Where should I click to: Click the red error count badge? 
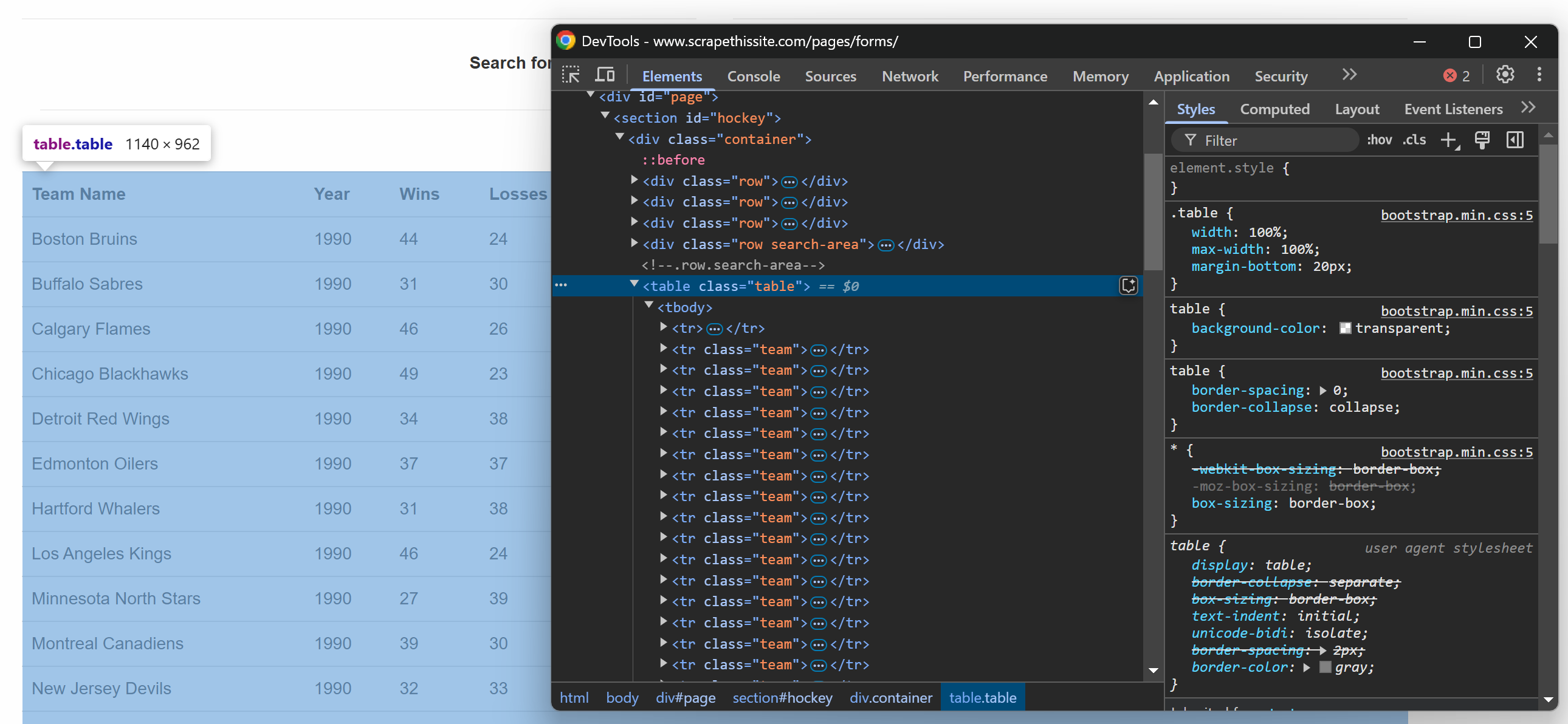[1456, 75]
